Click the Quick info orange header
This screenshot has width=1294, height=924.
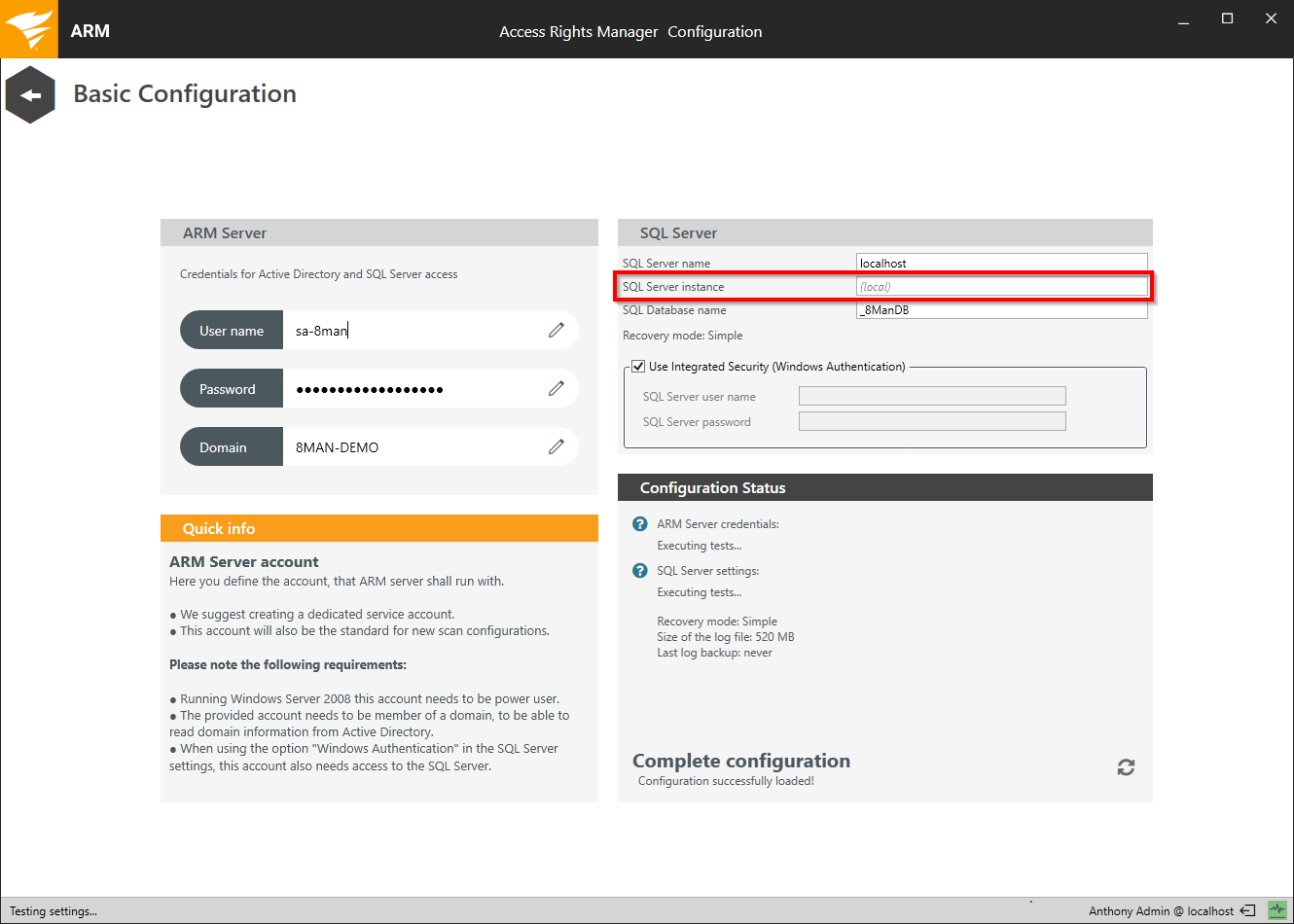tap(379, 528)
